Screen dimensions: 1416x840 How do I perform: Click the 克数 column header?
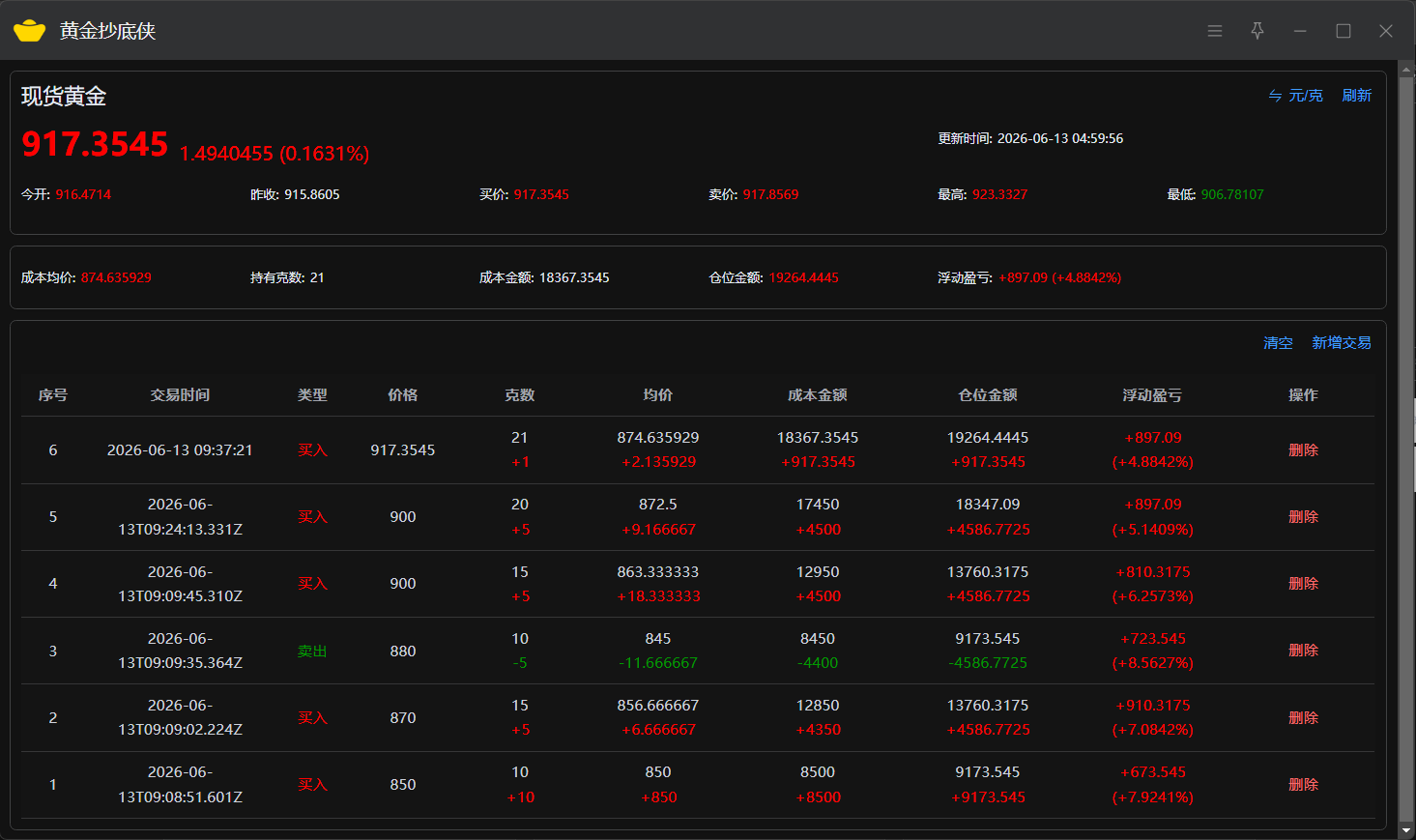(520, 394)
